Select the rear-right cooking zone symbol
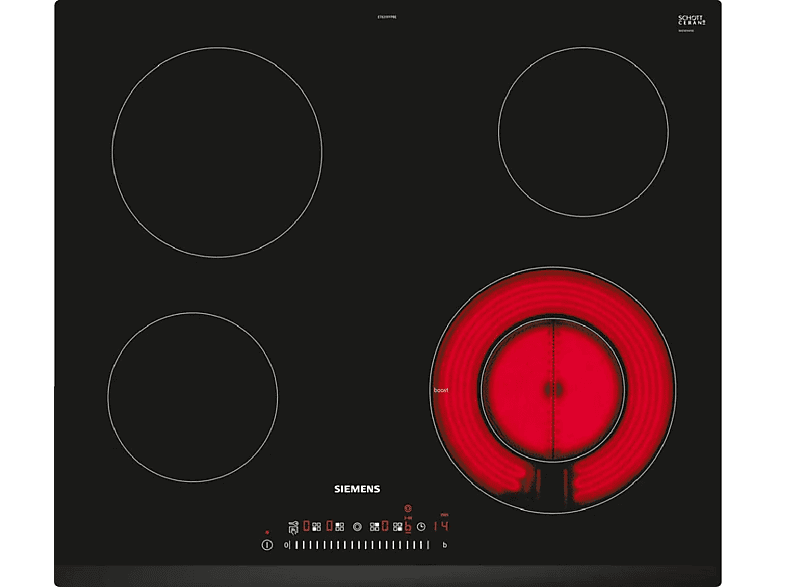This screenshot has width=786, height=587. pyautogui.click(x=374, y=527)
